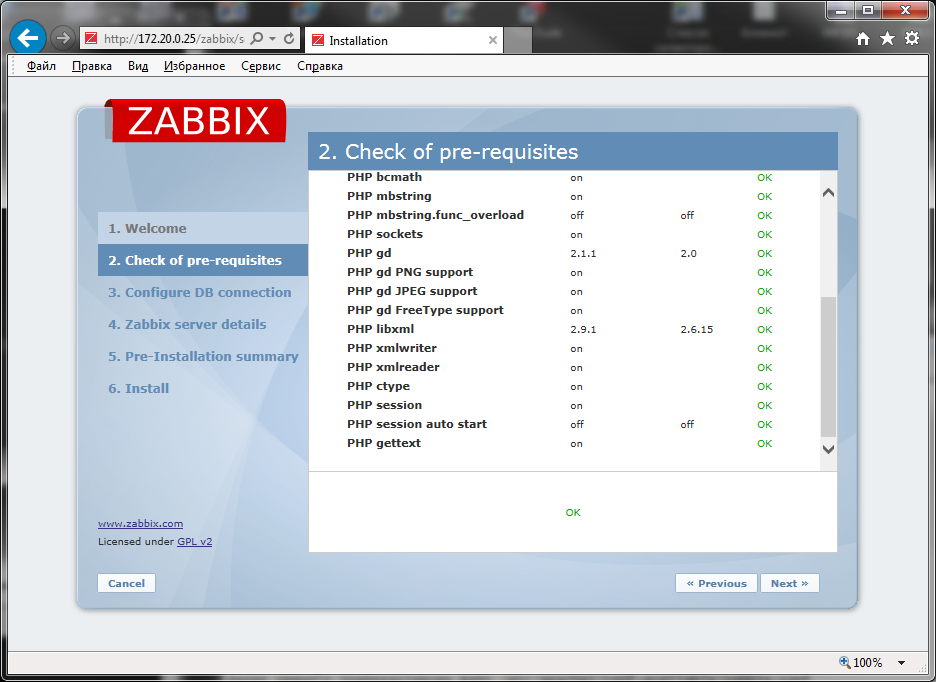Open the address bar dropdown arrow

(x=273, y=39)
